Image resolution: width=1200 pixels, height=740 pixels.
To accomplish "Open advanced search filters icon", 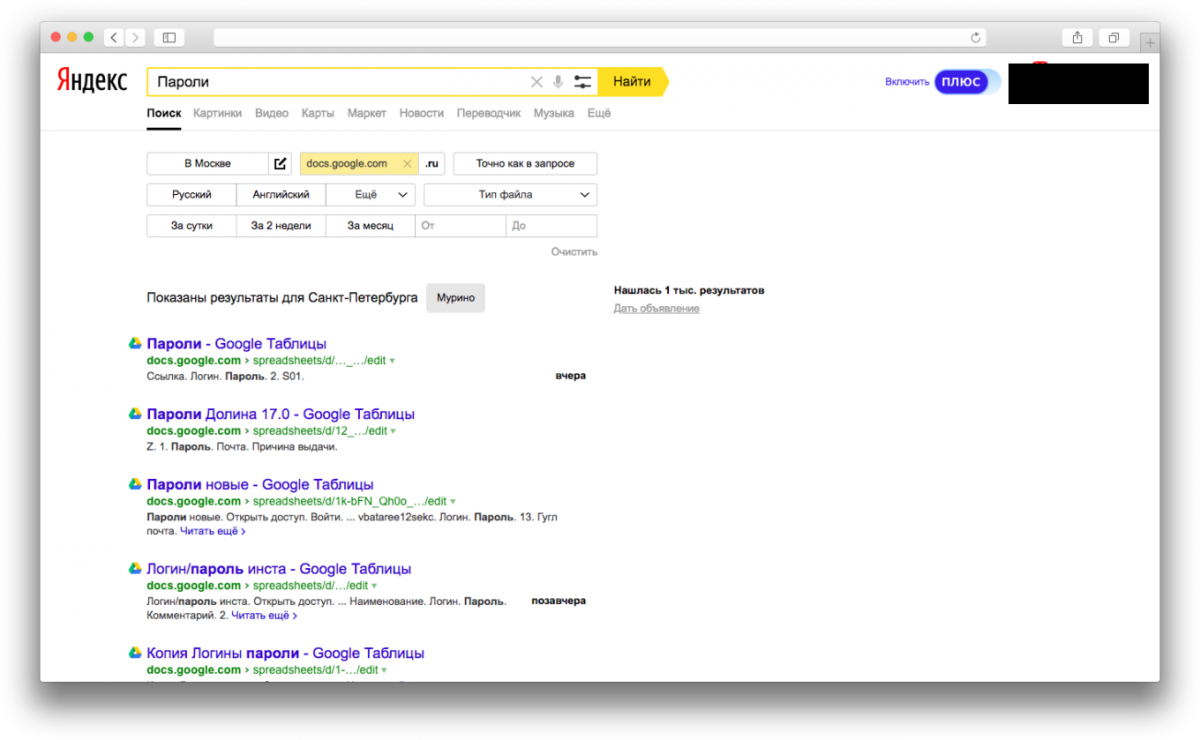I will coord(583,82).
